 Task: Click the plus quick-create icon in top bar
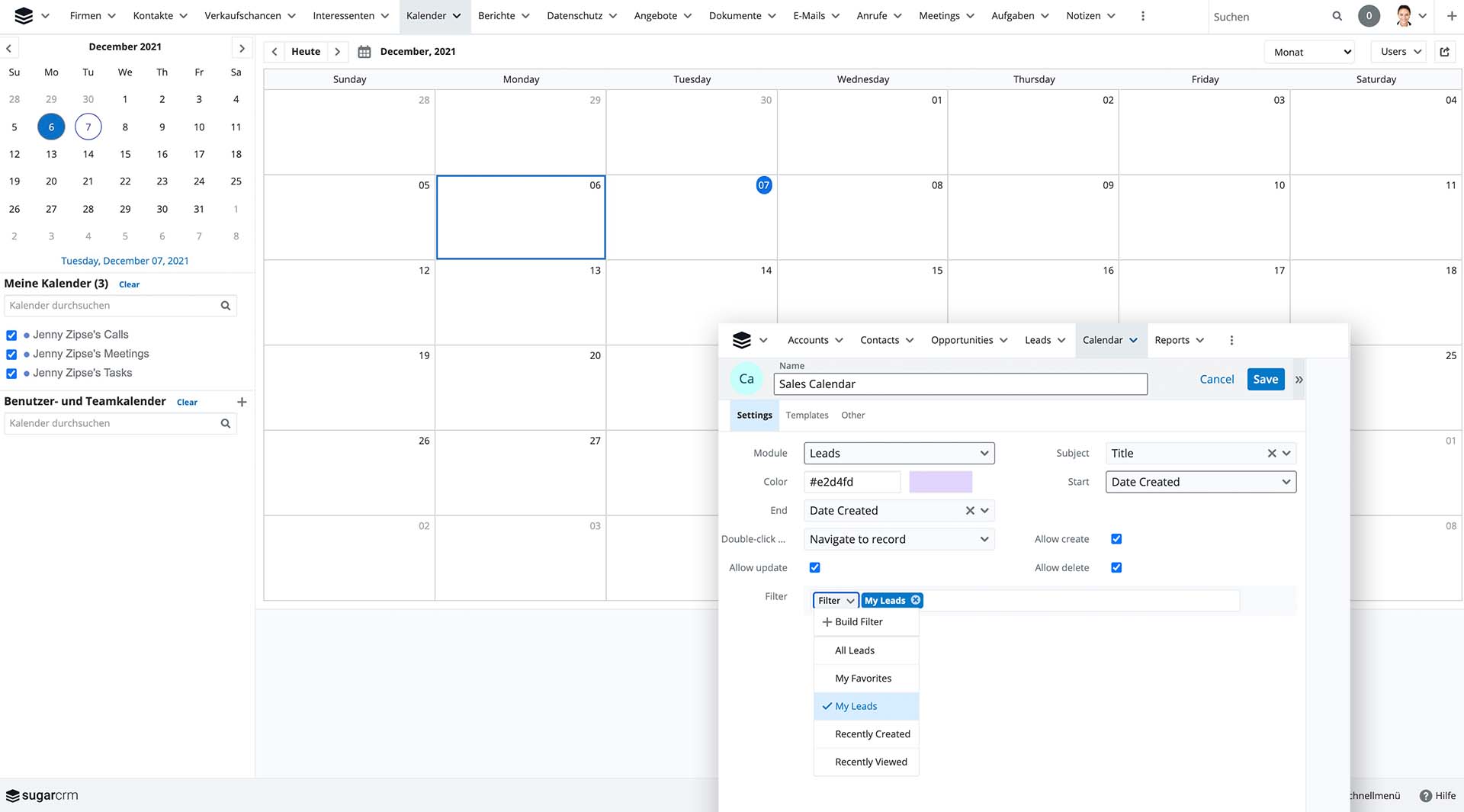[1451, 16]
